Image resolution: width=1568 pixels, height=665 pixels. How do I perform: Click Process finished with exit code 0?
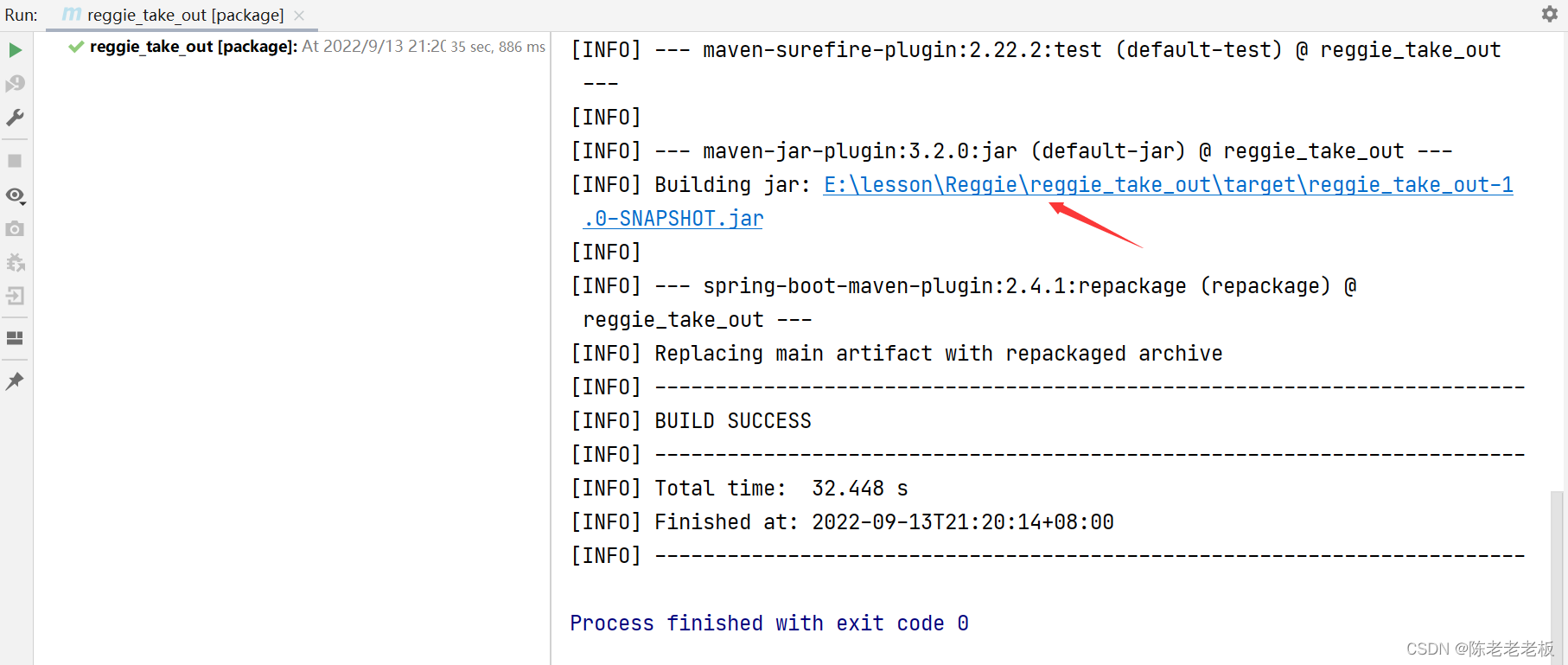[769, 623]
